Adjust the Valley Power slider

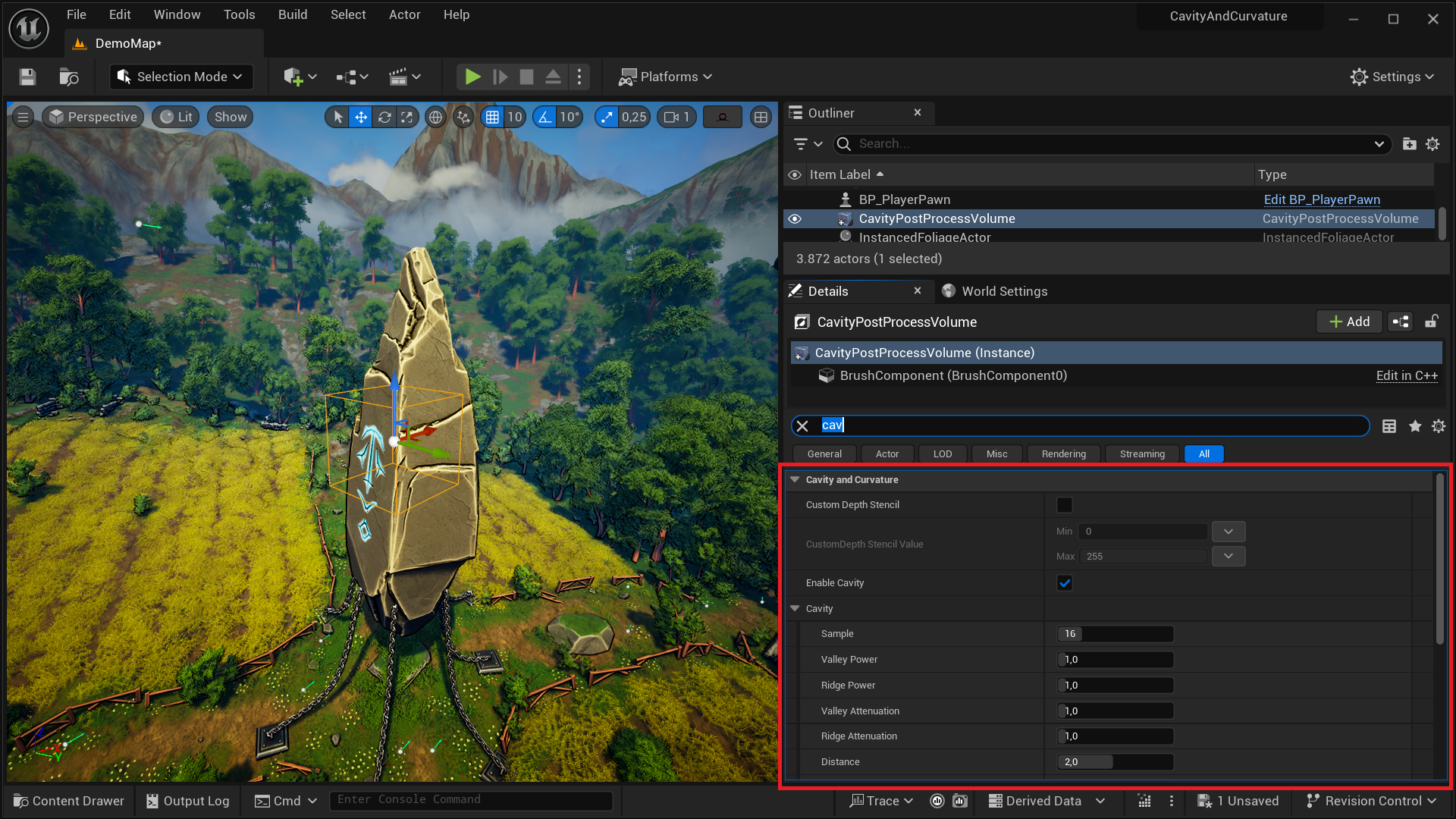[1116, 660]
